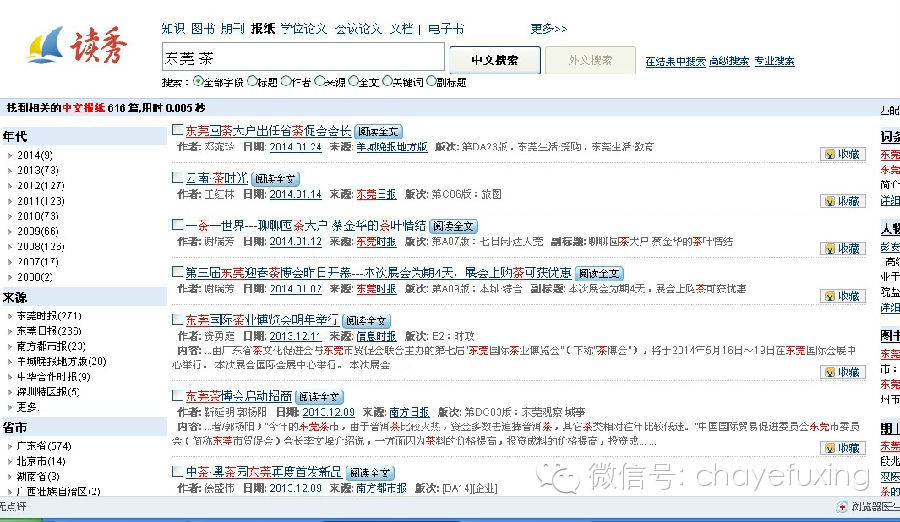Filter by 南方都市报 in source list
This screenshot has width=900, height=522.
coord(51,346)
